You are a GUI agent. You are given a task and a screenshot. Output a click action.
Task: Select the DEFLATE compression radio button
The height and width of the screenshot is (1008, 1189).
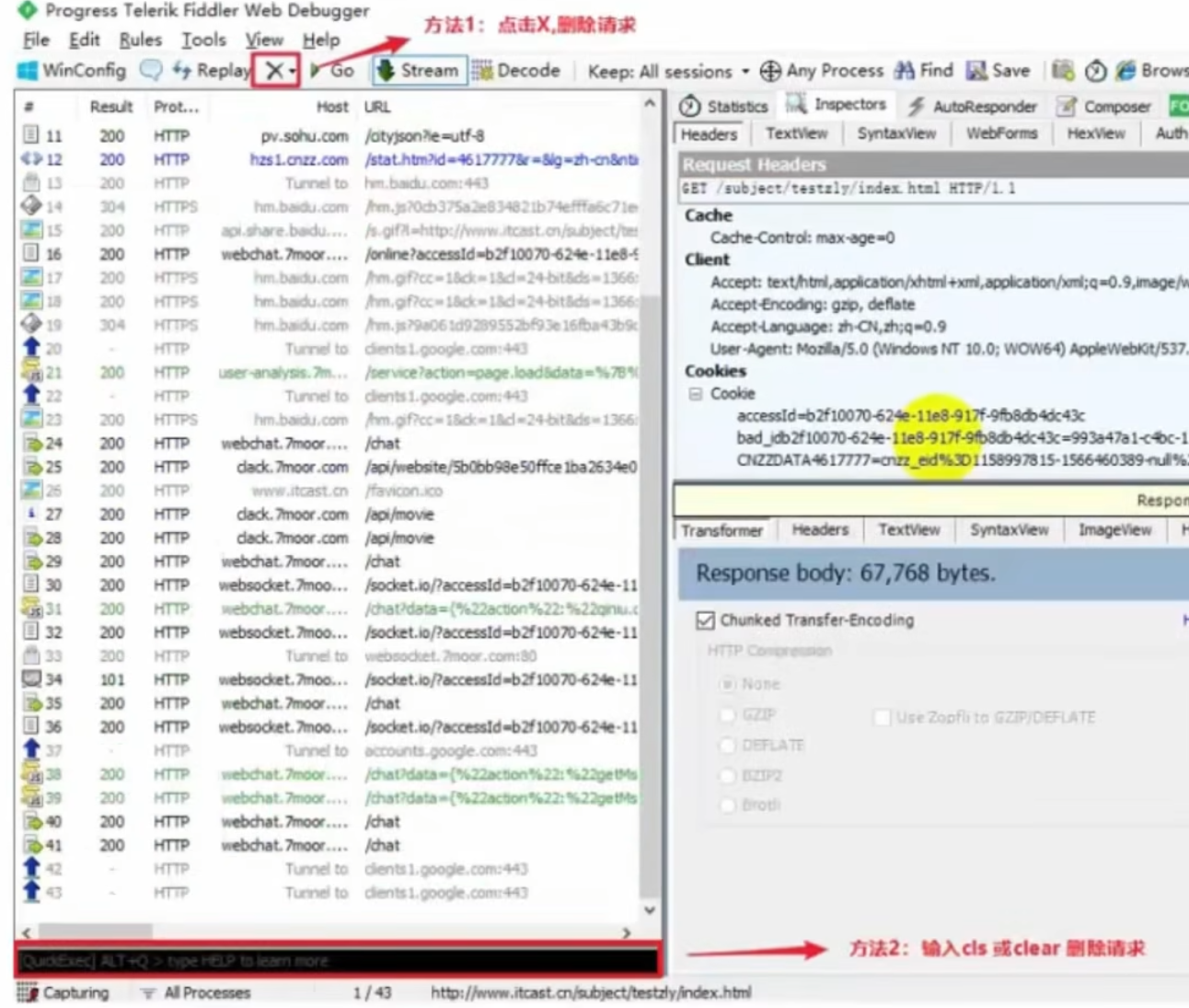(x=728, y=745)
